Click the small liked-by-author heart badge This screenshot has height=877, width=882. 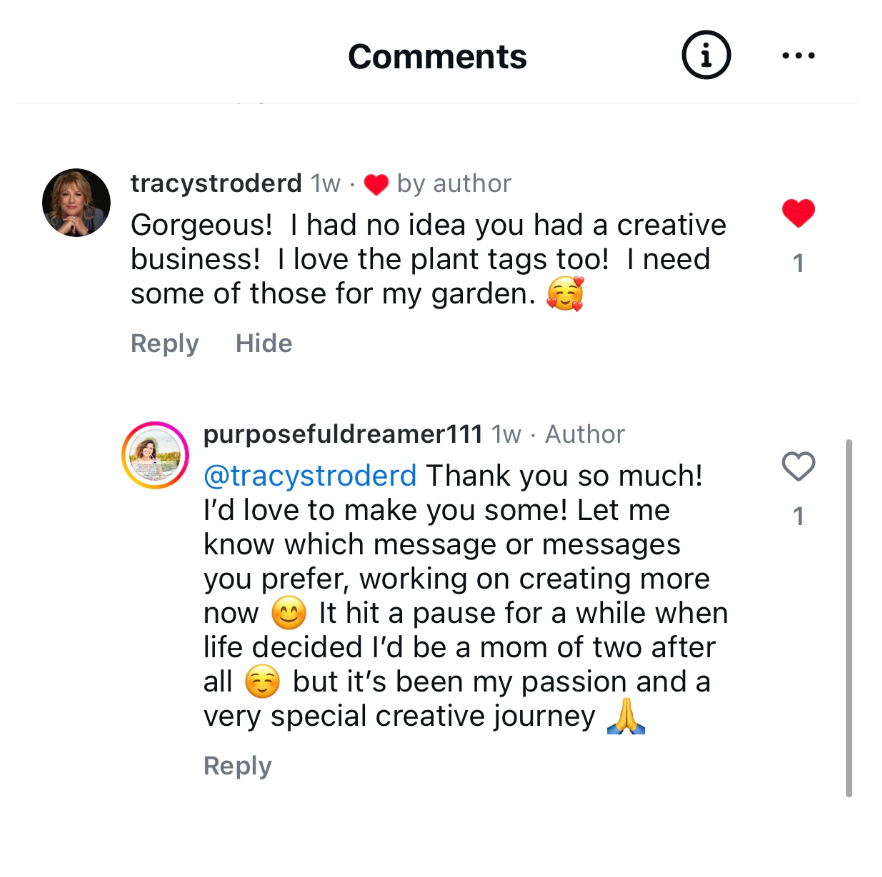[376, 185]
